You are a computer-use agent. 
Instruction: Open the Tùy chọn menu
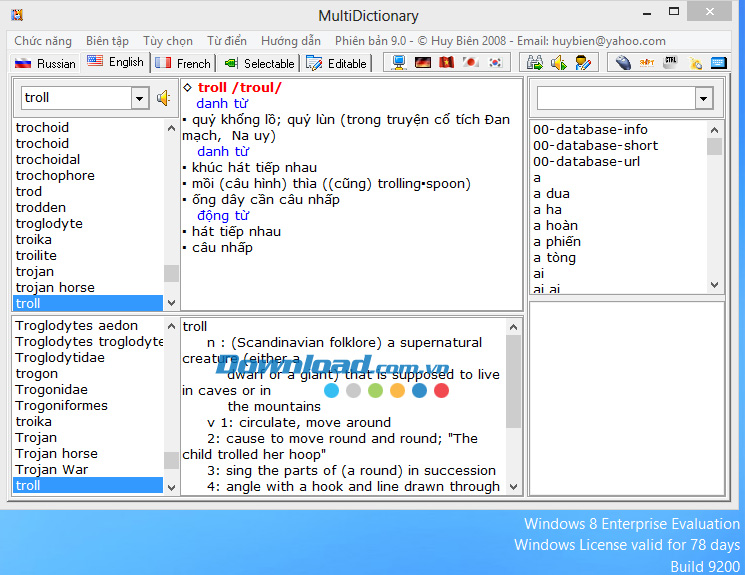[x=168, y=41]
